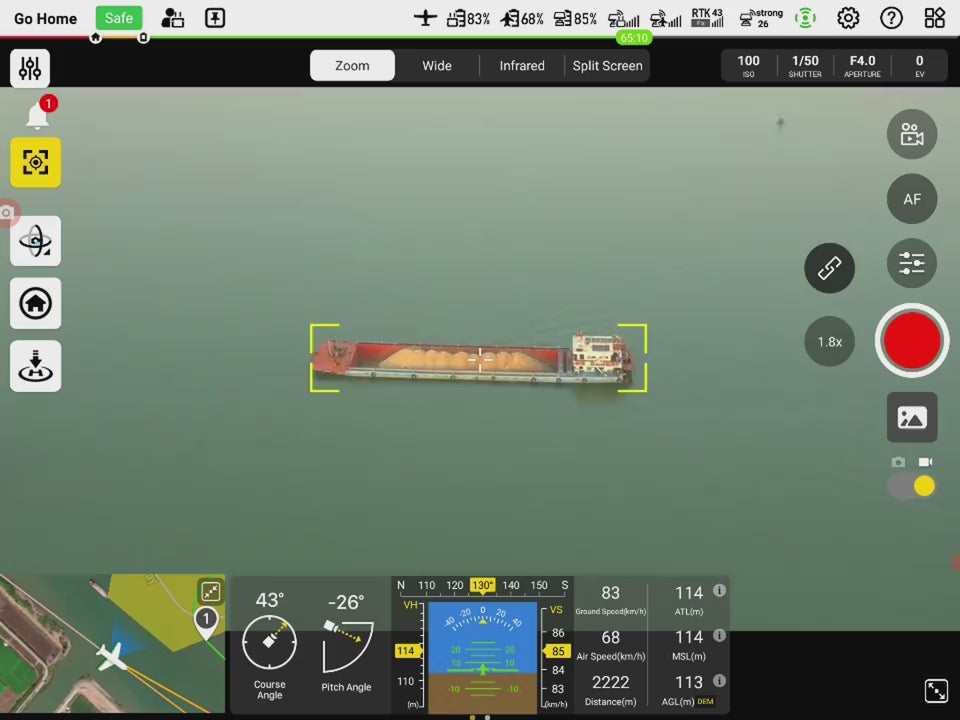Toggle the photo/video mode switch
960x720 pixels.
[912, 486]
